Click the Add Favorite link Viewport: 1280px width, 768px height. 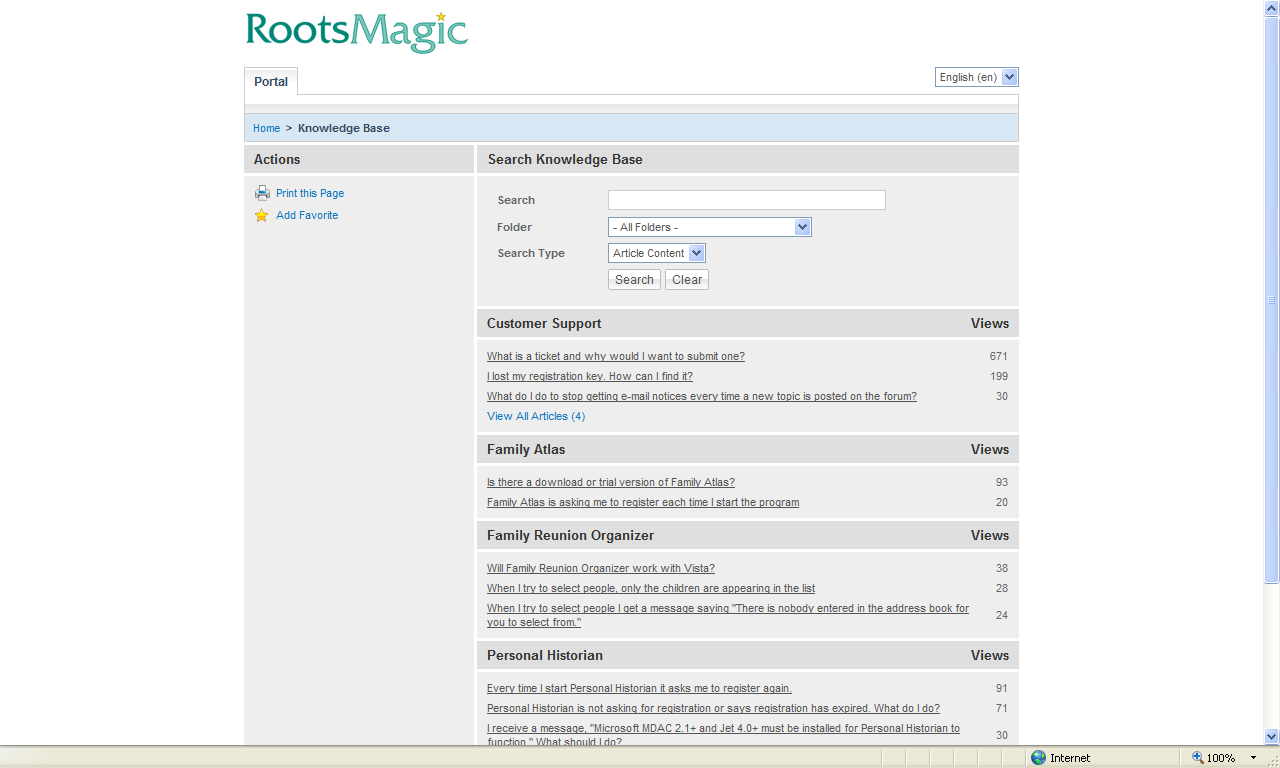click(x=307, y=215)
